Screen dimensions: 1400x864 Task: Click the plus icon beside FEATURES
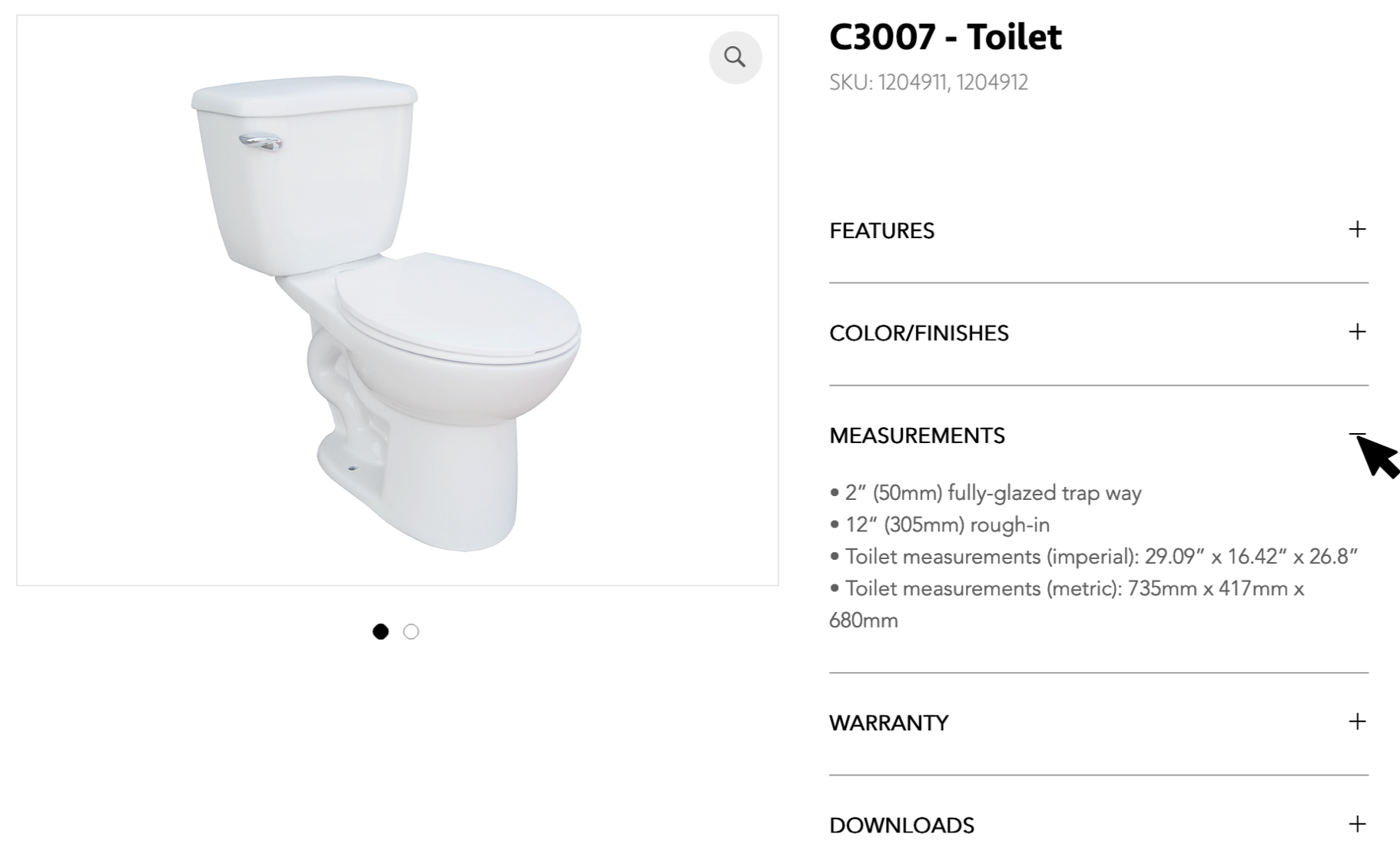pos(1357,230)
